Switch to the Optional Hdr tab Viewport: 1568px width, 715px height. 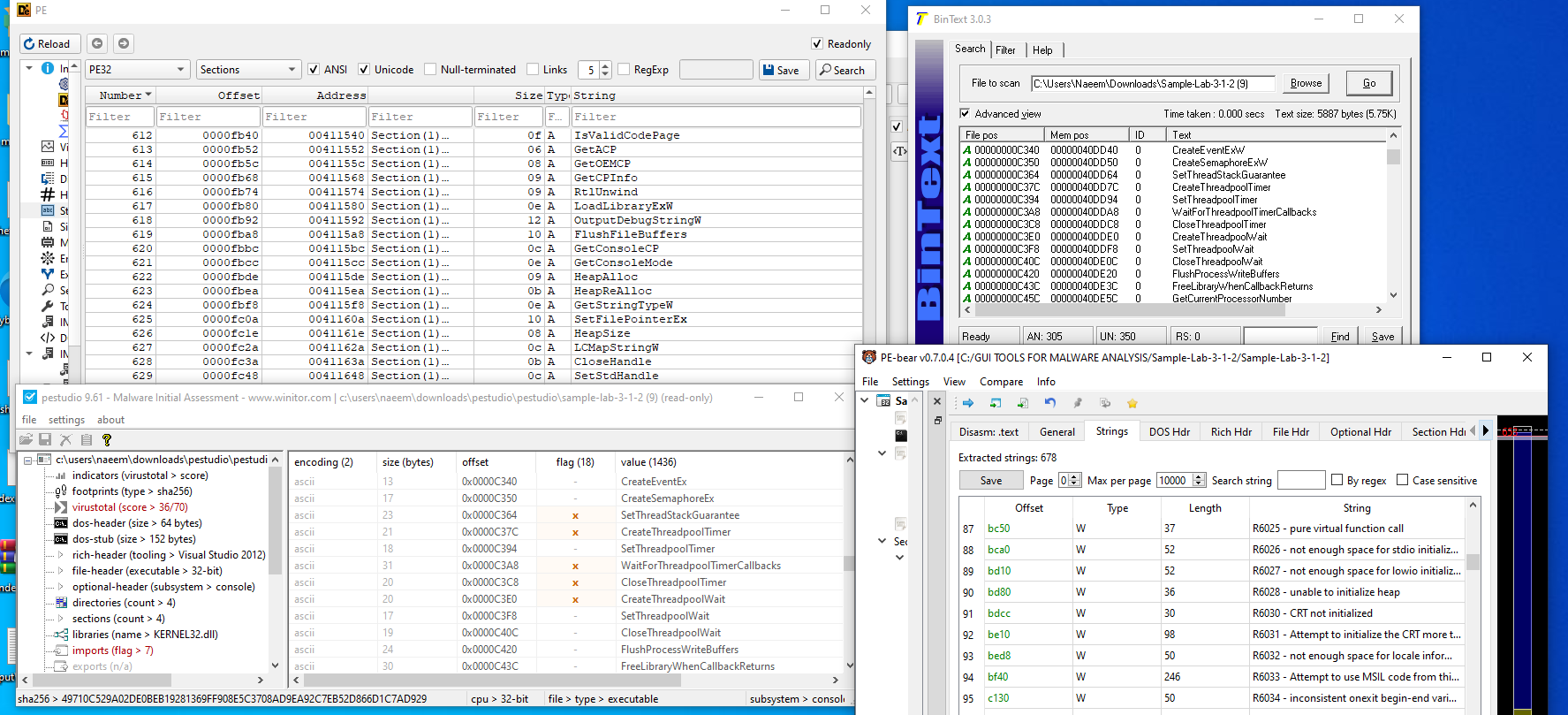tap(1360, 431)
